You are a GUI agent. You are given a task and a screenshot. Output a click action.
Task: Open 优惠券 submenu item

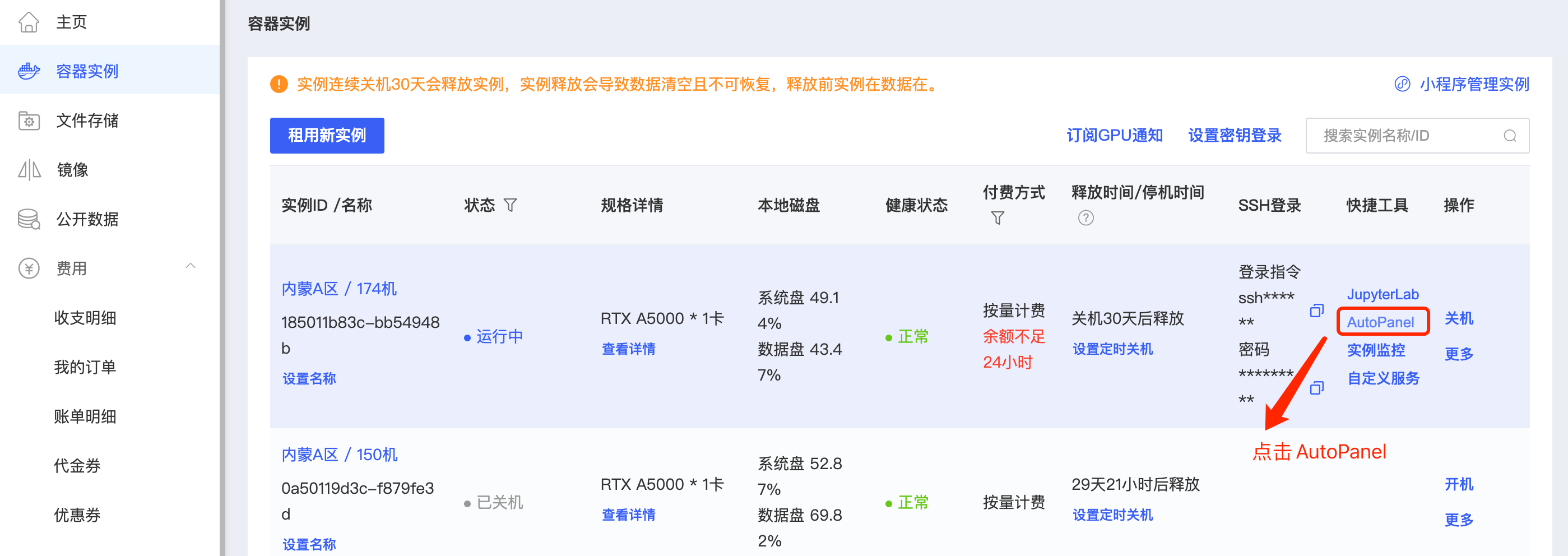pyautogui.click(x=77, y=515)
